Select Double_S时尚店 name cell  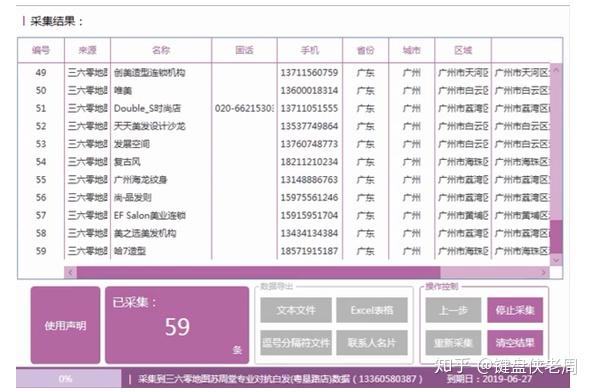point(147,108)
